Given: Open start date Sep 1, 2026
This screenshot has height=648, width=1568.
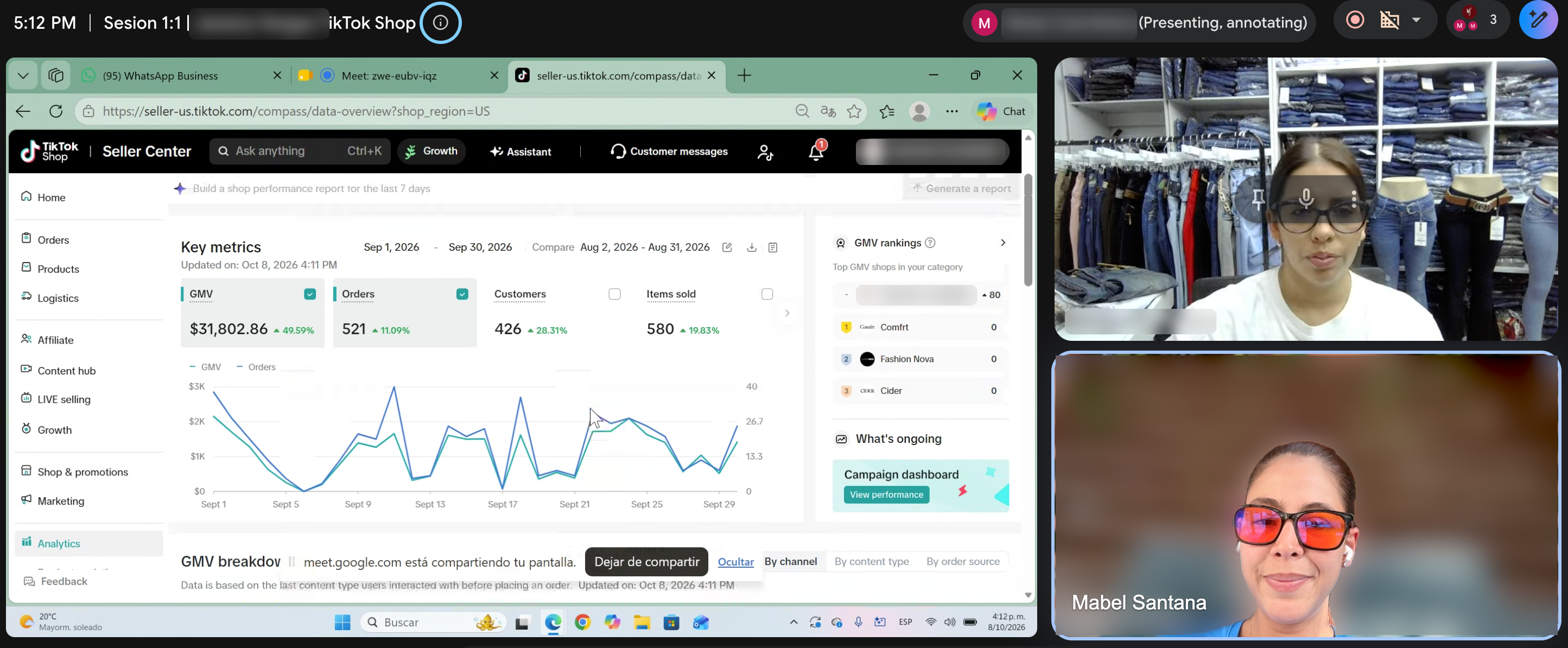Looking at the screenshot, I should 391,247.
